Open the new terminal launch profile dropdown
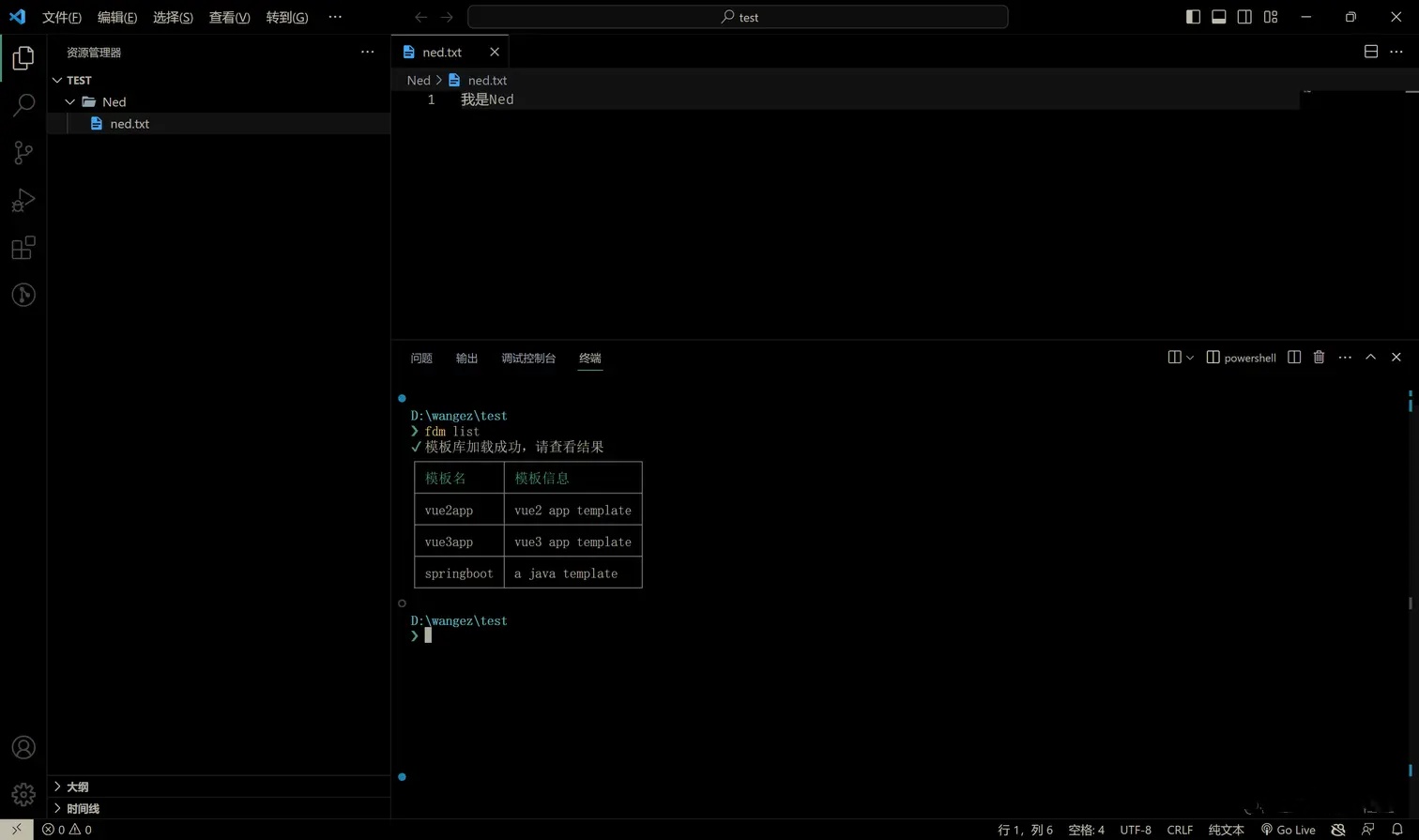This screenshot has width=1419, height=840. click(1190, 358)
